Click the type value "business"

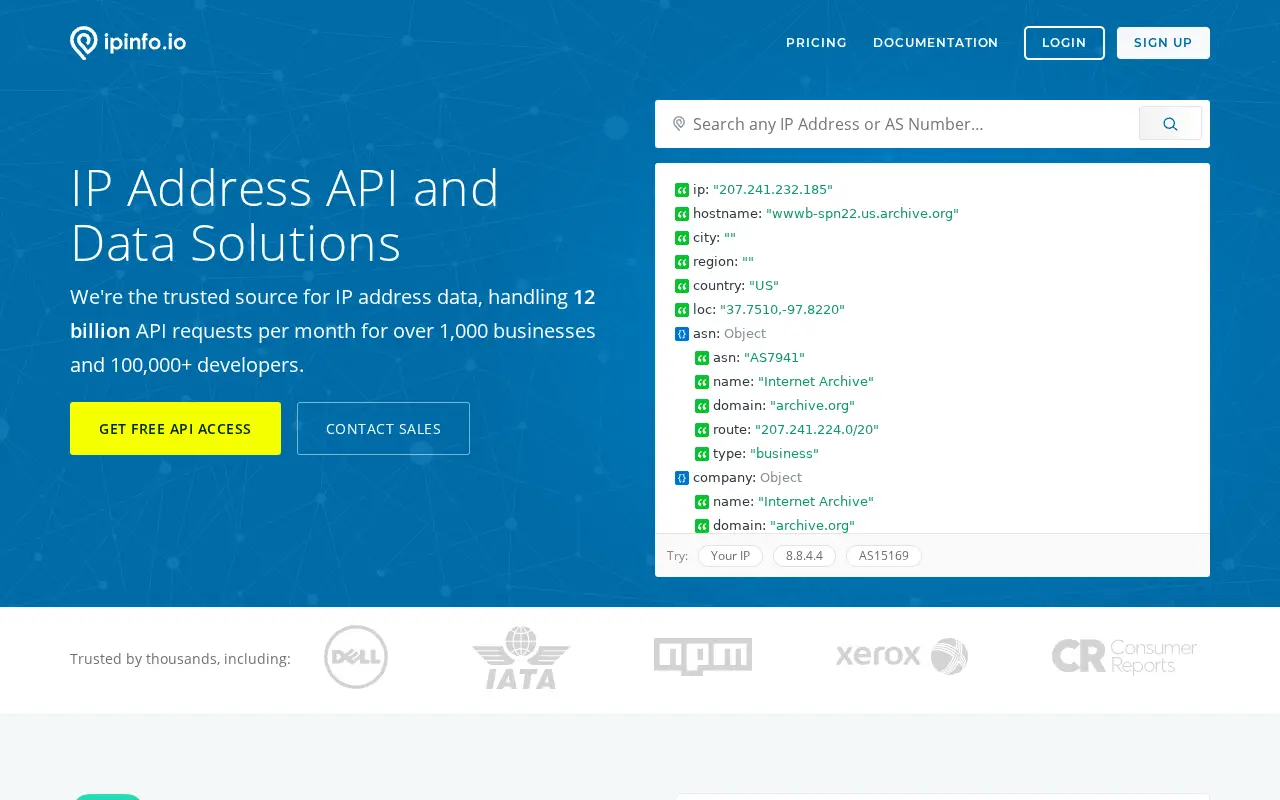tap(784, 454)
